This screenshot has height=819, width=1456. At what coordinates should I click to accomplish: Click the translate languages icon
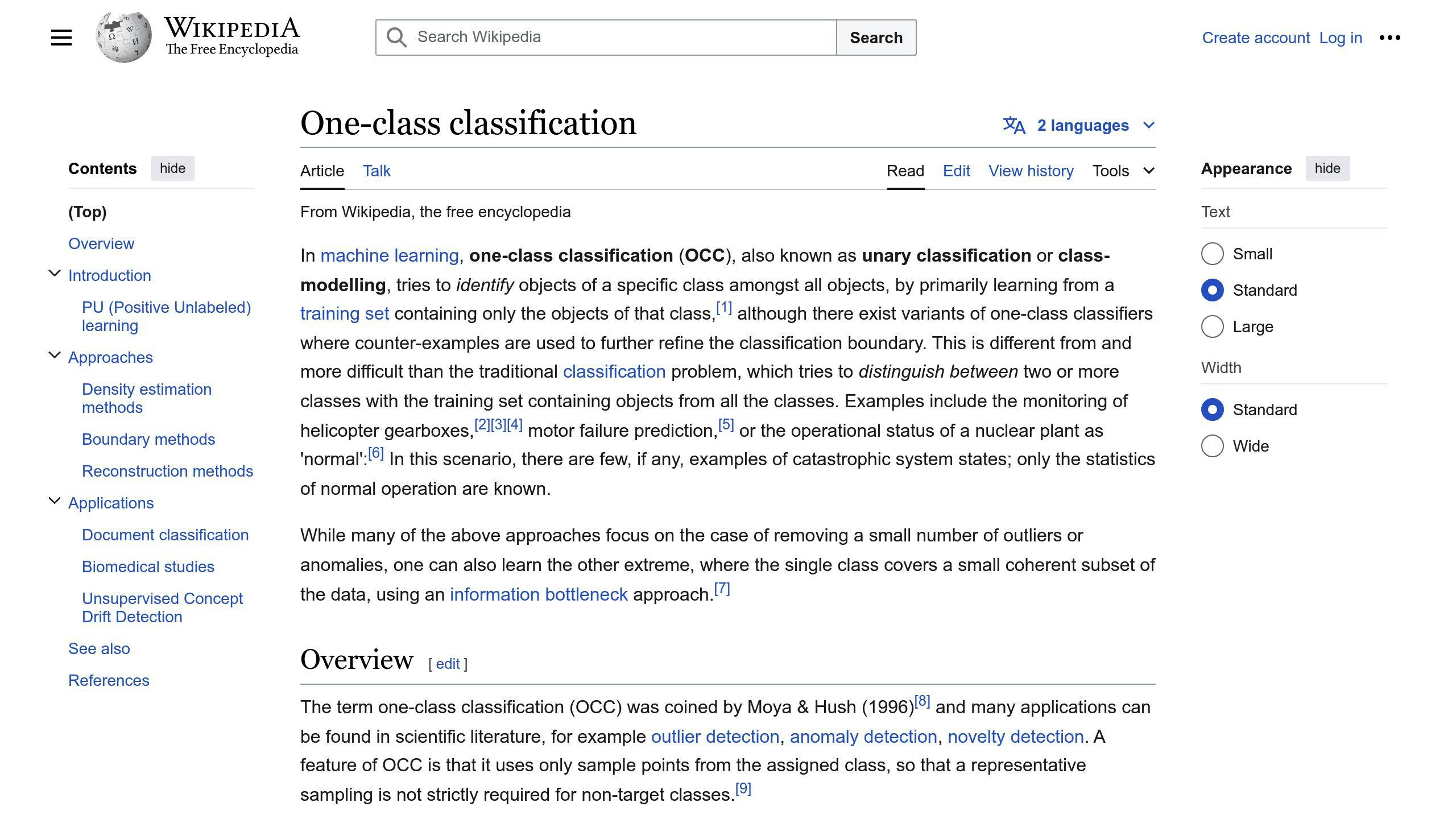click(1012, 125)
